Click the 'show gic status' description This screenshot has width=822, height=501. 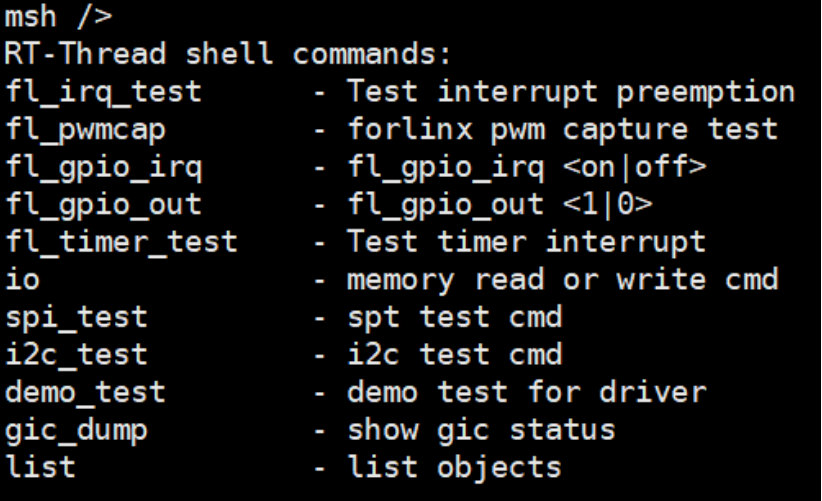tap(481, 431)
